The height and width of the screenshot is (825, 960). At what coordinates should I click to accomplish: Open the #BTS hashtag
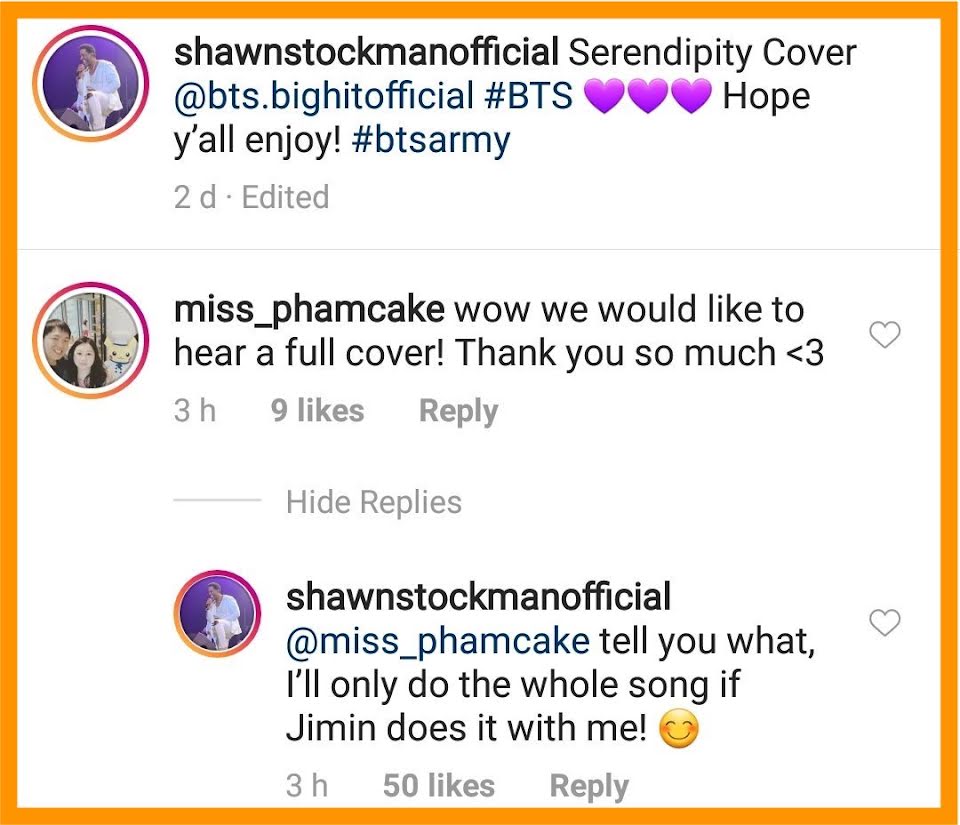pyautogui.click(x=528, y=96)
